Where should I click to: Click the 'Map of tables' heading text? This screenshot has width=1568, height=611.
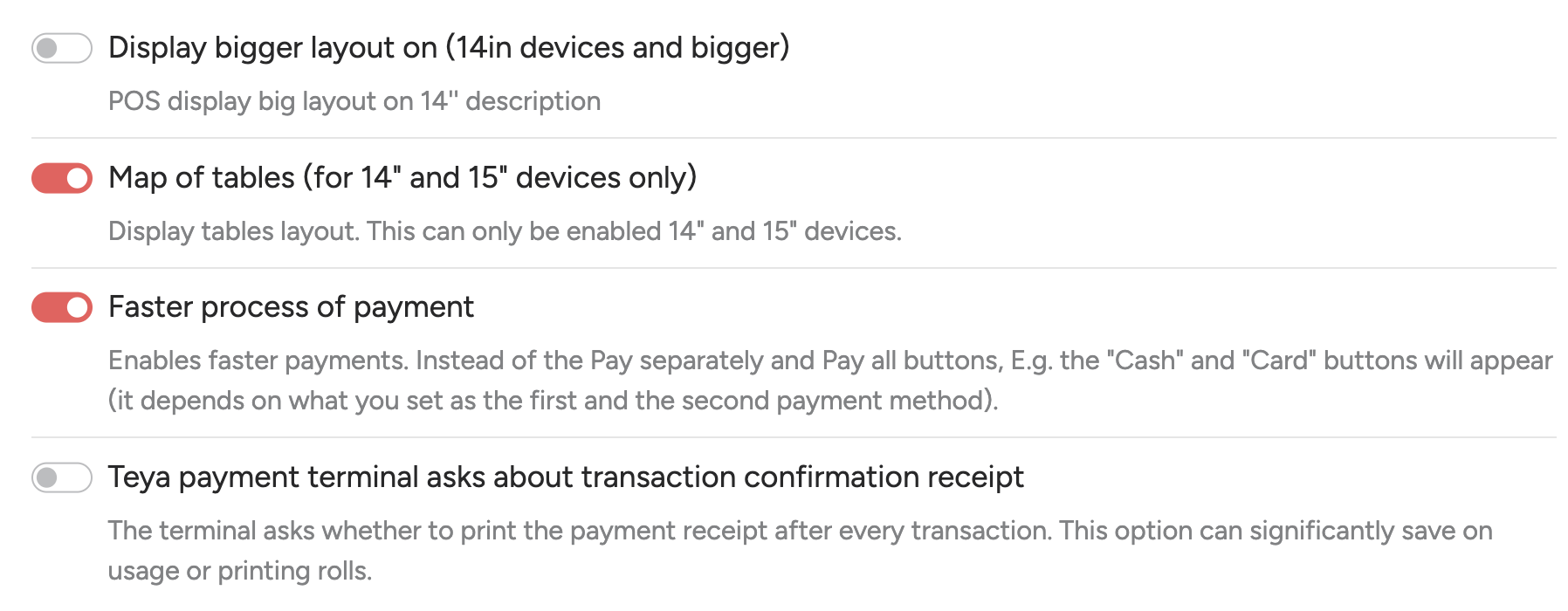(402, 177)
